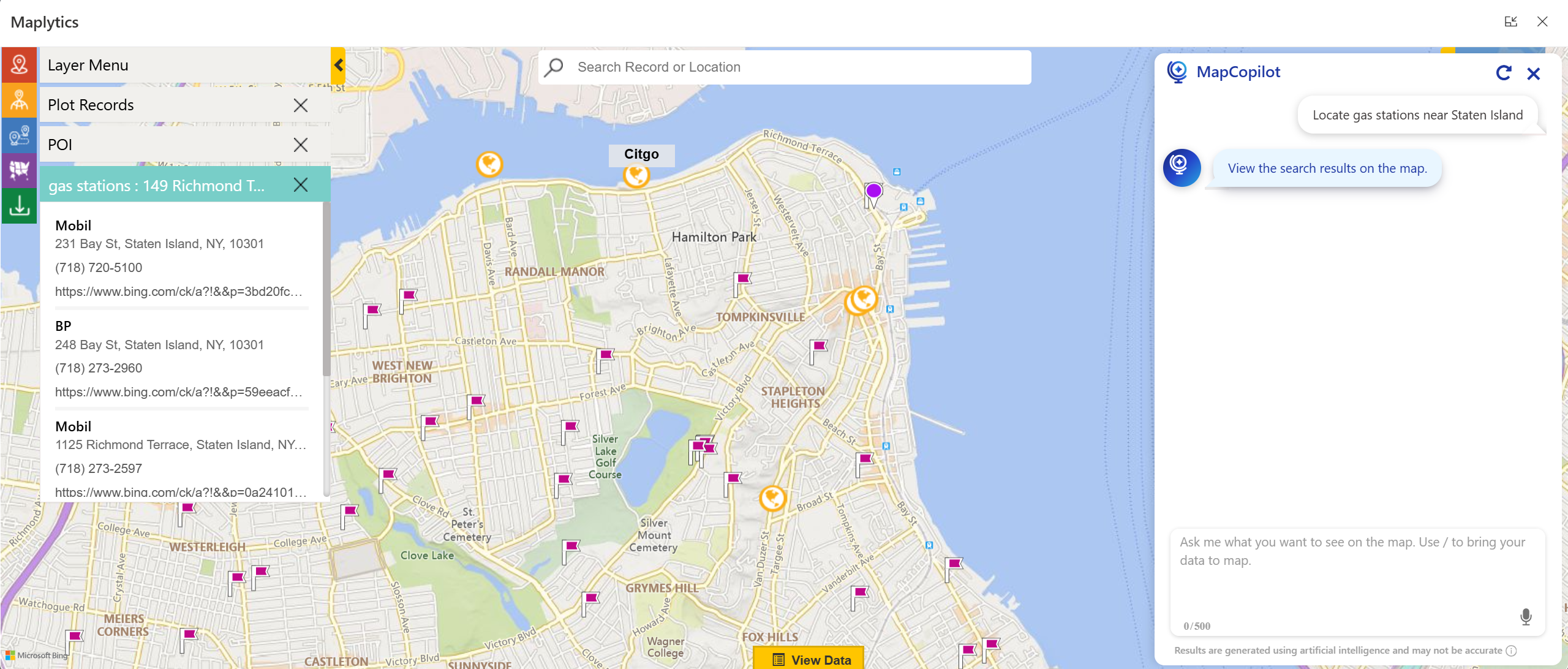Click the Maplytics title in the header
This screenshot has height=669, width=1568.
[43, 22]
